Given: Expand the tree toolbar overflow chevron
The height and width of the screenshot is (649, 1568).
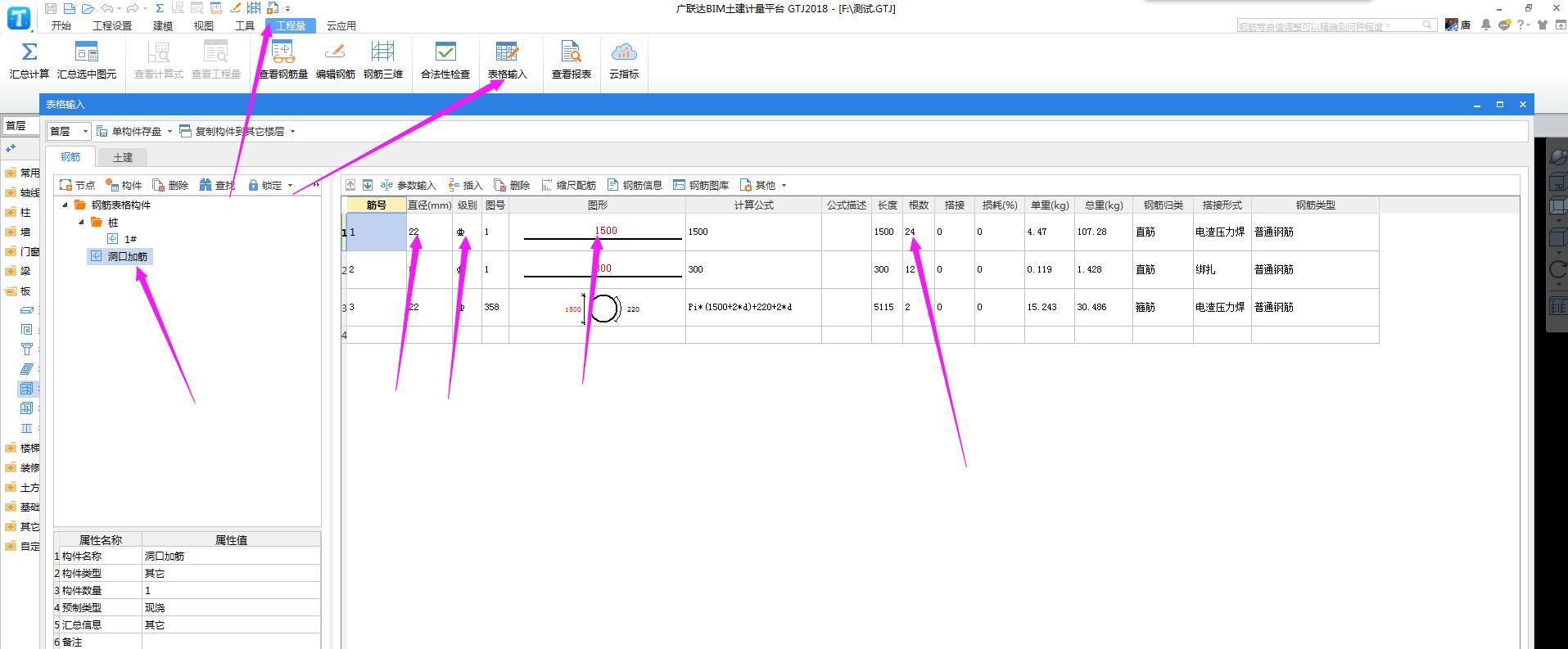Looking at the screenshot, I should pyautogui.click(x=316, y=185).
